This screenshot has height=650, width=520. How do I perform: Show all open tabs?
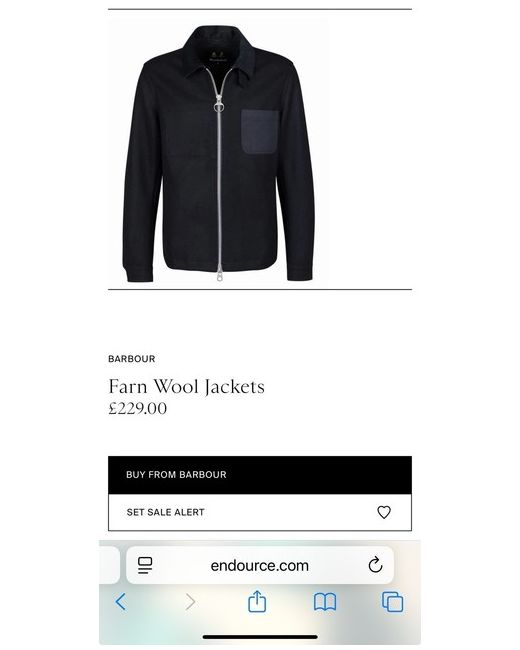pyautogui.click(x=392, y=602)
